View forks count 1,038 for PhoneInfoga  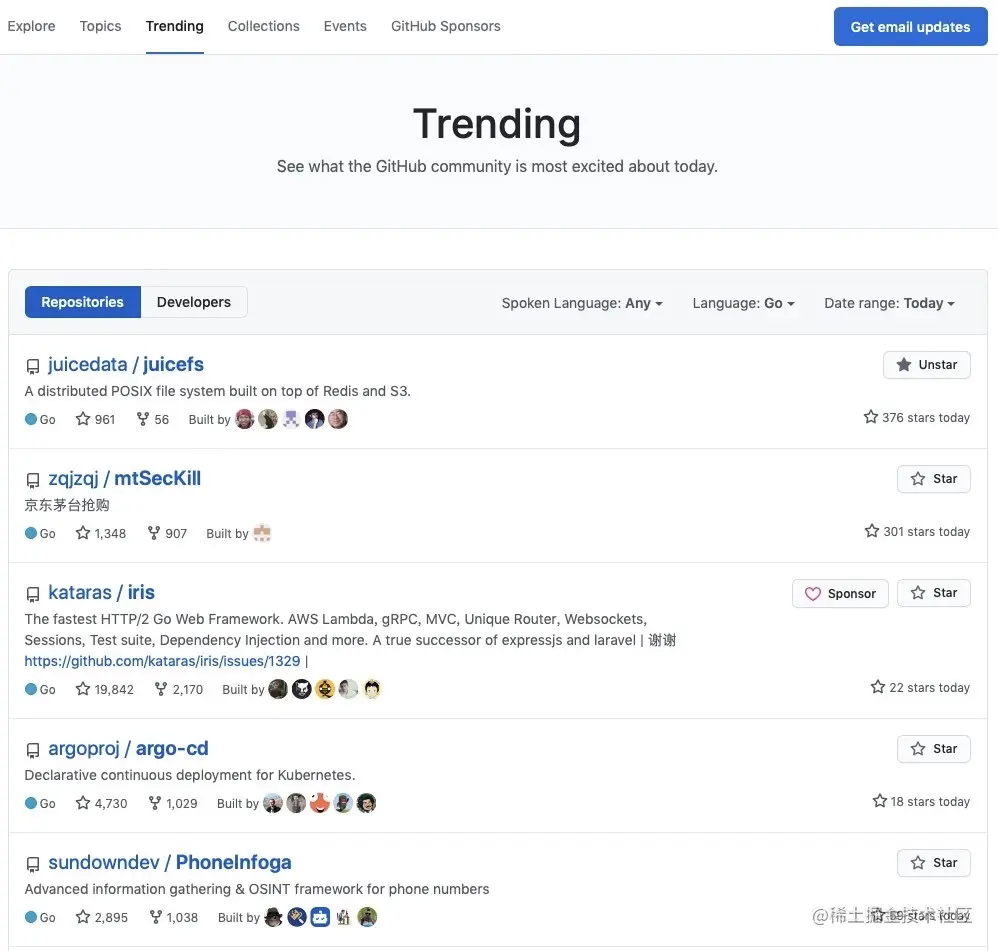[x=173, y=917]
